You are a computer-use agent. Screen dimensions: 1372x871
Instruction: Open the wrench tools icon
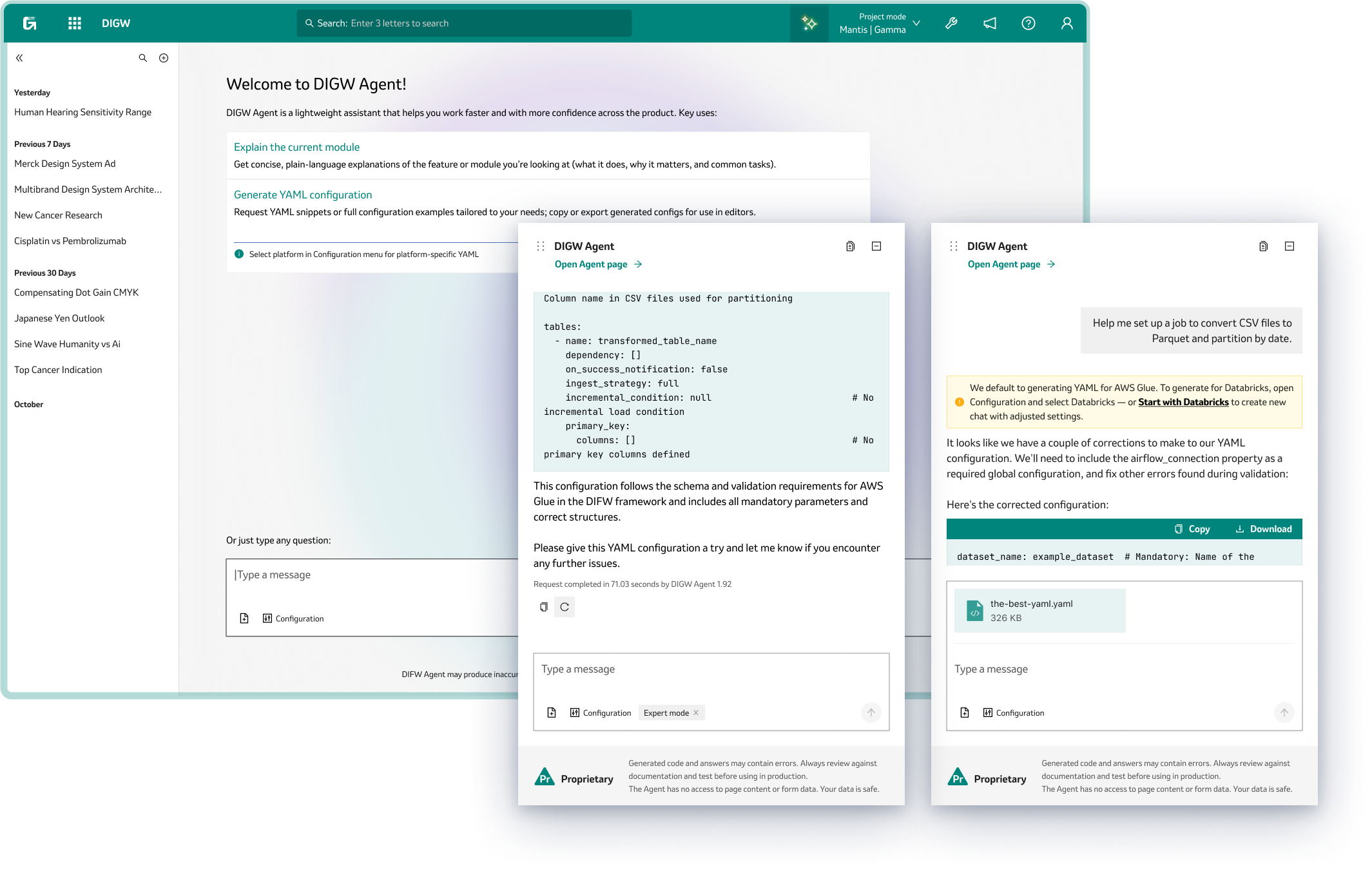(951, 23)
